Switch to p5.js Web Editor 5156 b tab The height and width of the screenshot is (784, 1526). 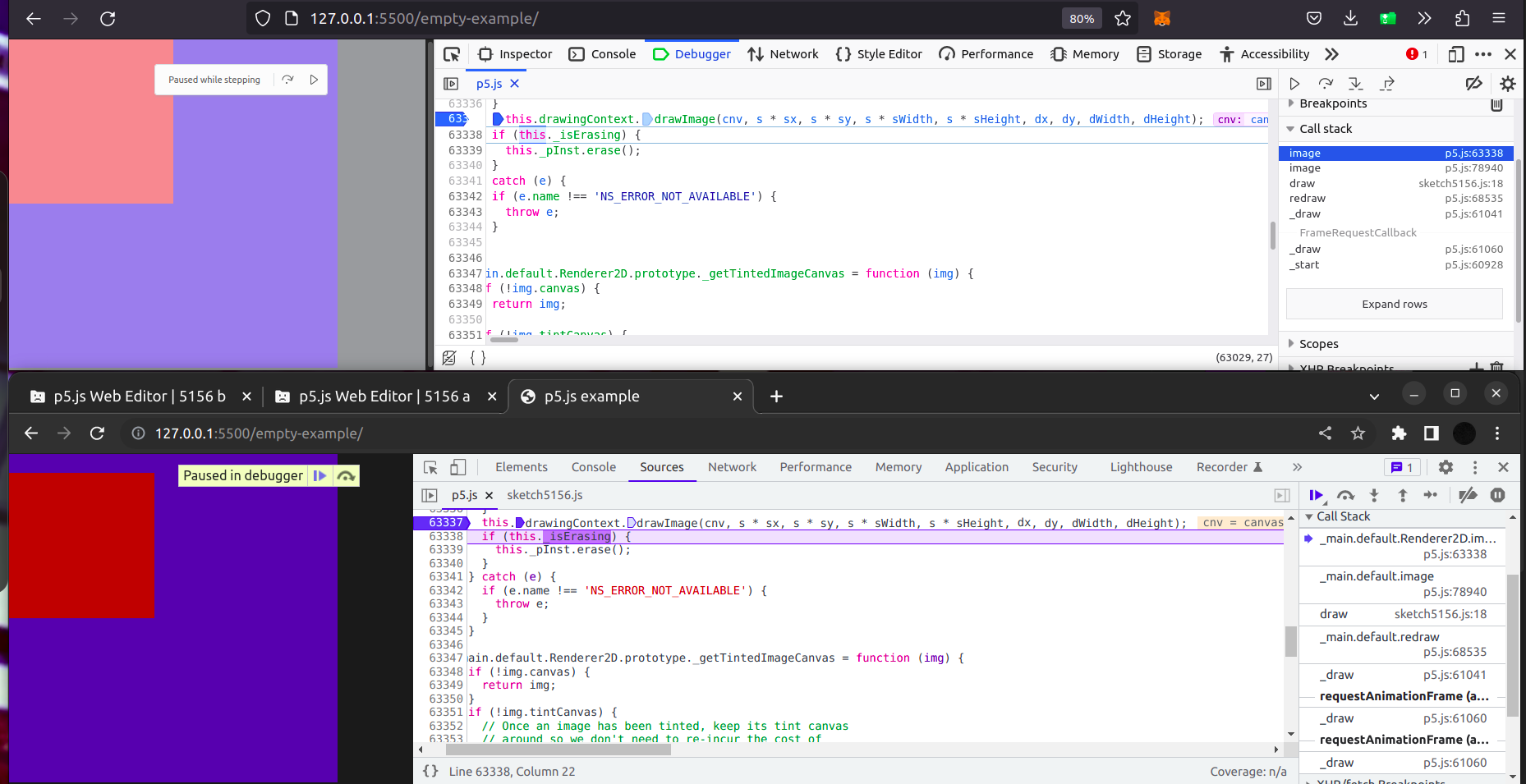pos(140,397)
